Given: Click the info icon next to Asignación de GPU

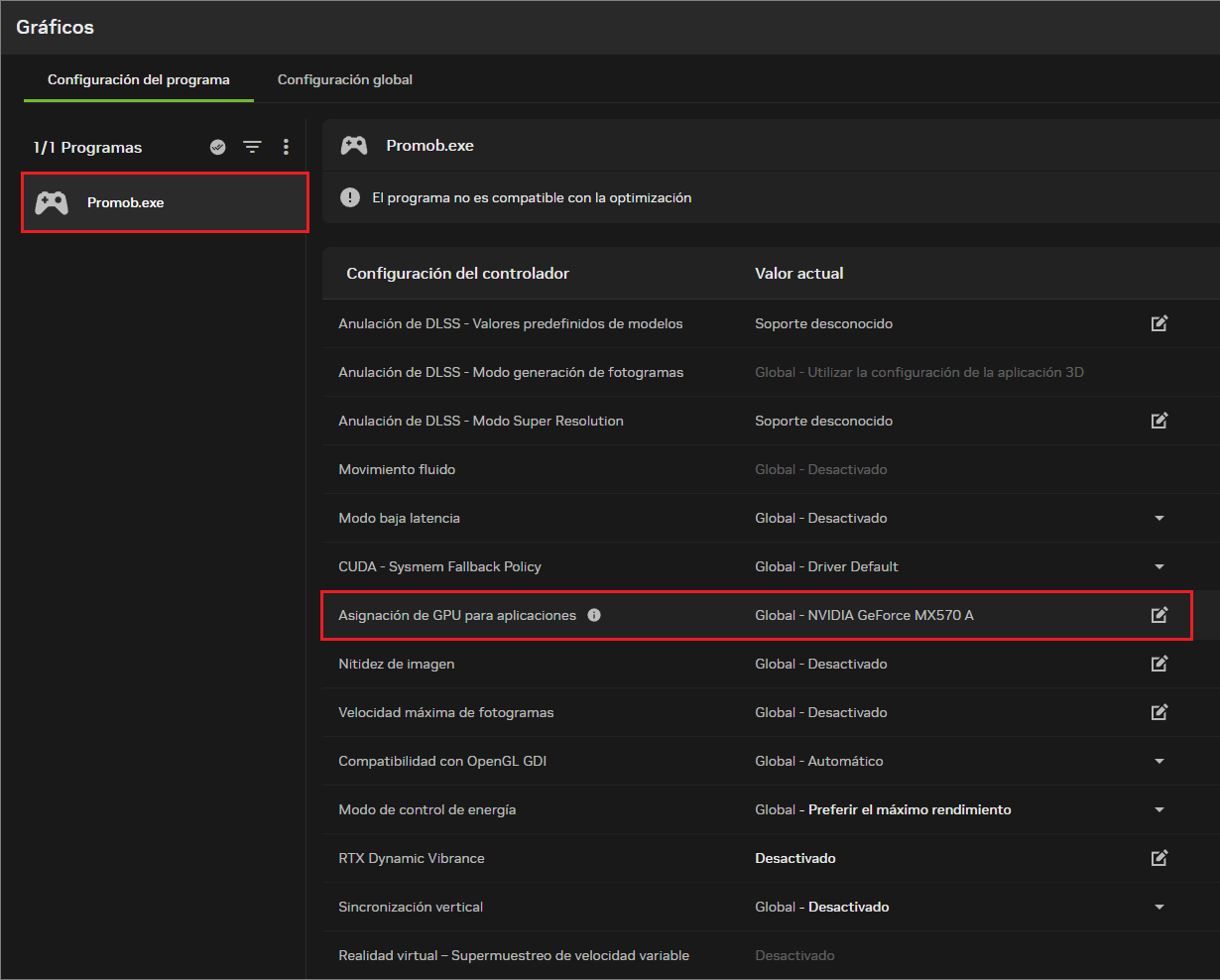Looking at the screenshot, I should pos(594,615).
